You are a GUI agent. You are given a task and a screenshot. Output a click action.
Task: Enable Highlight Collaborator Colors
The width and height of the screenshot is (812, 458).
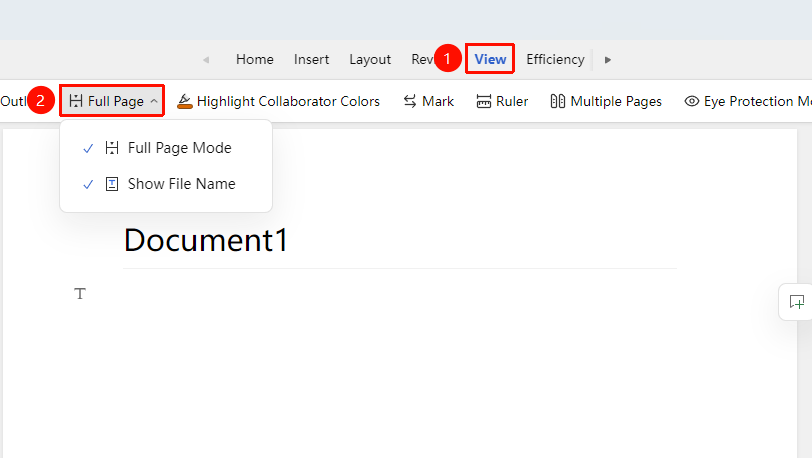[x=278, y=101]
